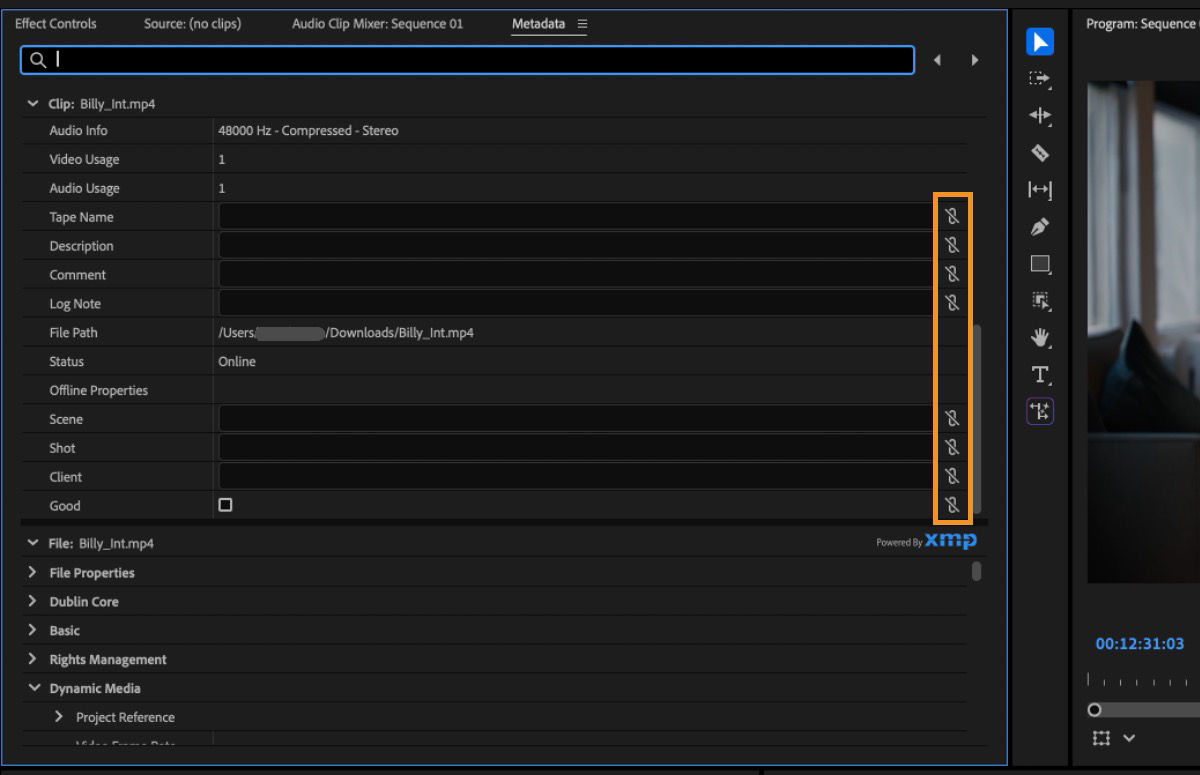
Task: Click the Program monitor playhead slider
Action: pyautogui.click(x=1094, y=710)
